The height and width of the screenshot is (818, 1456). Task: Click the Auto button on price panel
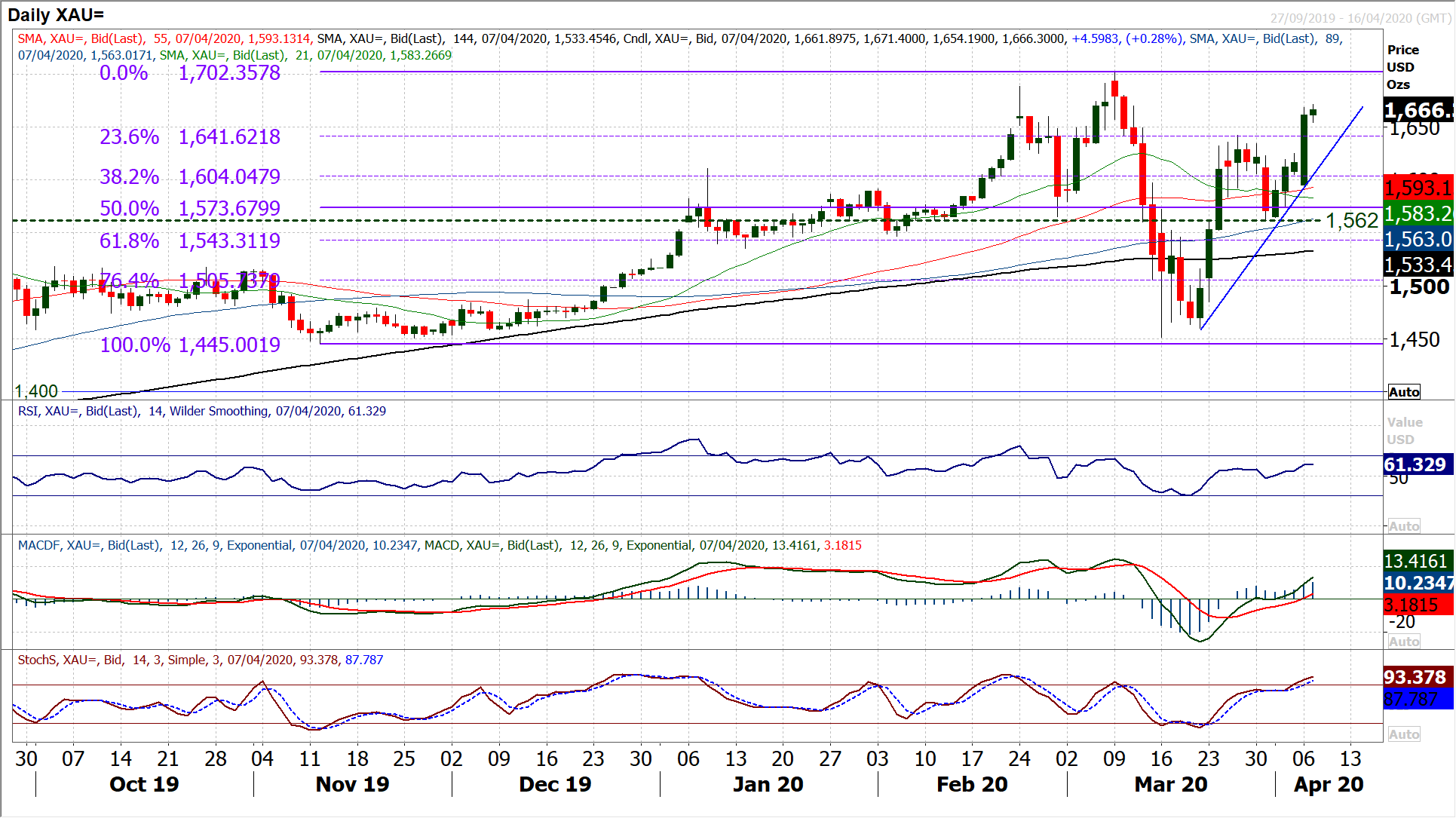[1404, 392]
